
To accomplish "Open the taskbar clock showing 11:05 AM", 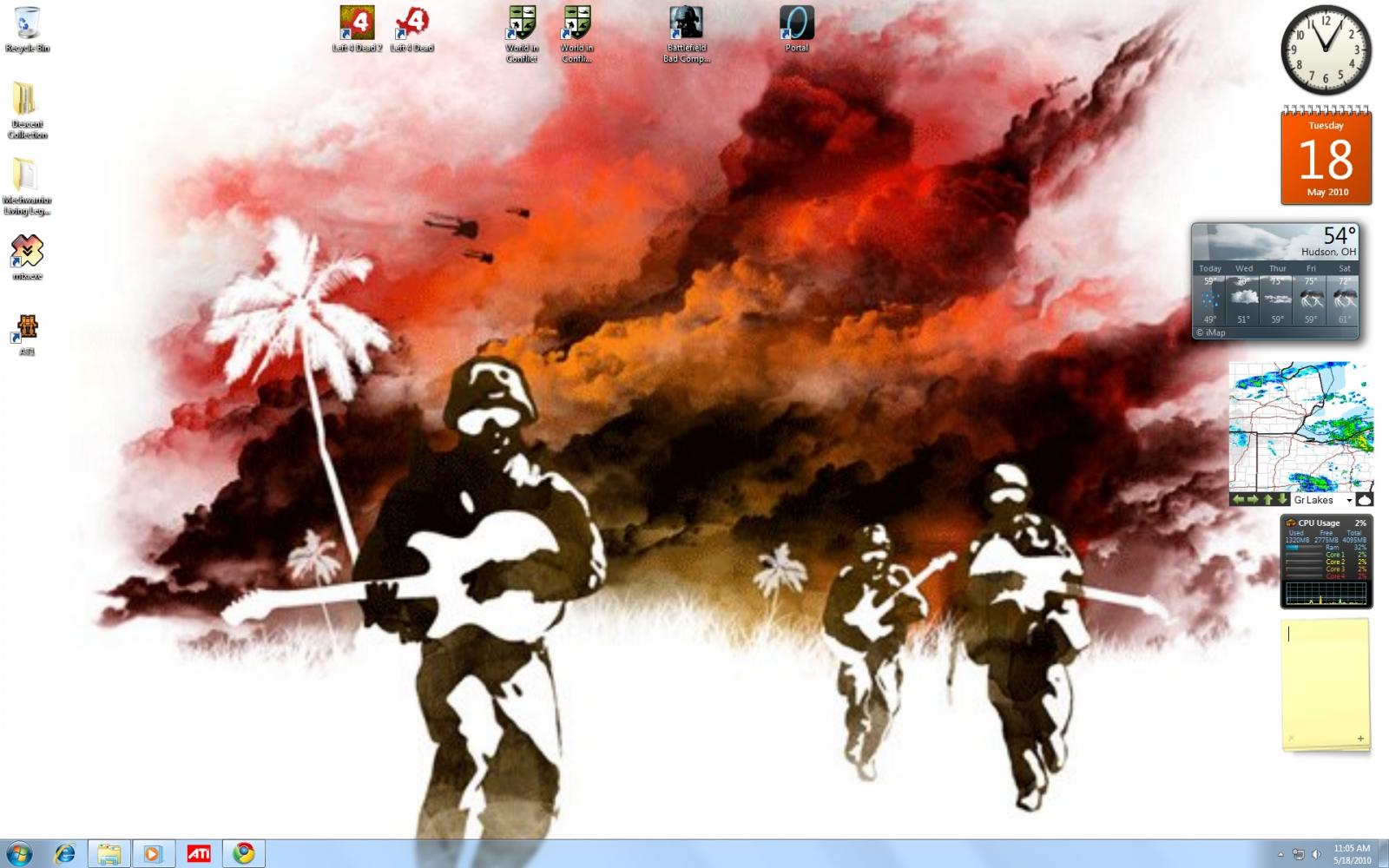I will [1352, 854].
